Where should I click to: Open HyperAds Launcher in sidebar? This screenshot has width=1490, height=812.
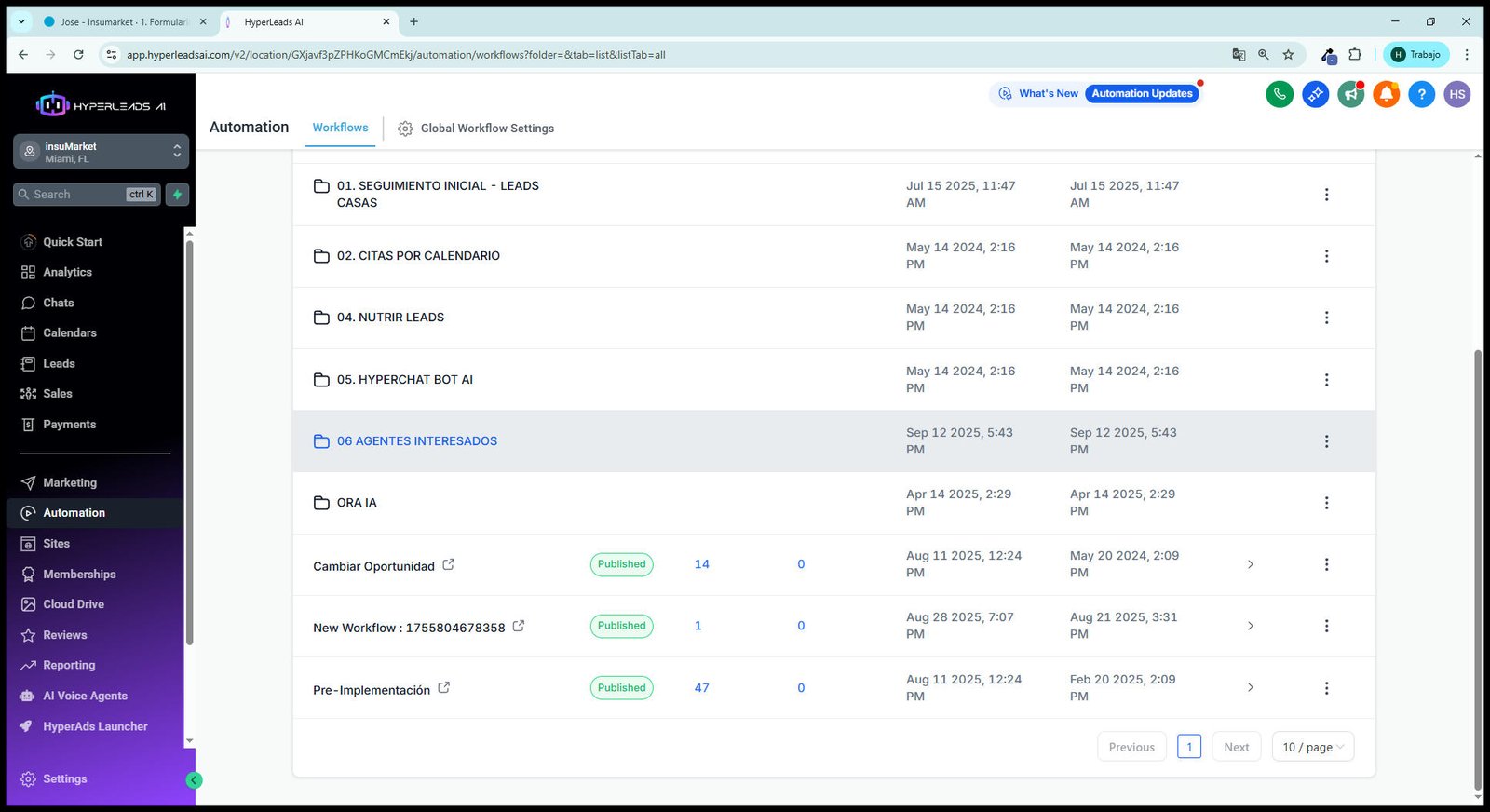click(95, 726)
